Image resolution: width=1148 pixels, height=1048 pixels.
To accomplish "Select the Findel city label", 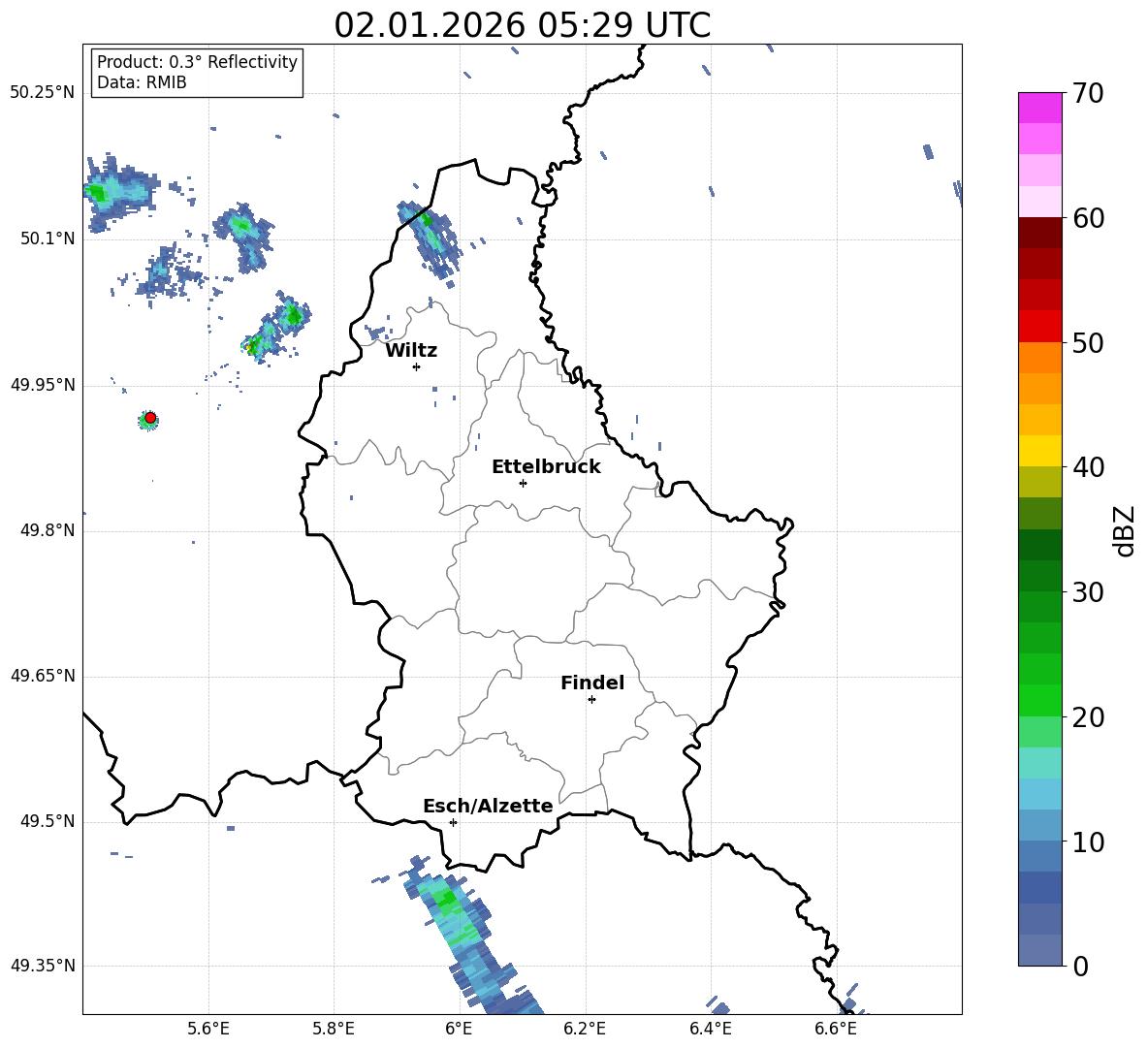I will (592, 683).
